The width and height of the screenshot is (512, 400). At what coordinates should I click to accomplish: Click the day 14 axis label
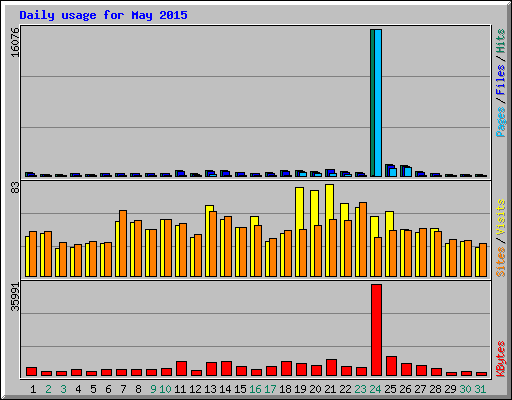pyautogui.click(x=225, y=389)
